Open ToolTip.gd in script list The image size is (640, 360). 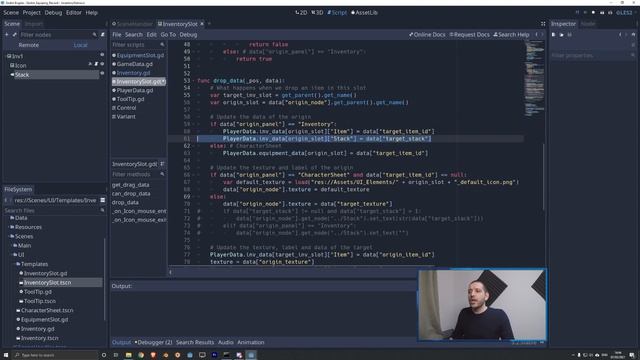click(130, 99)
